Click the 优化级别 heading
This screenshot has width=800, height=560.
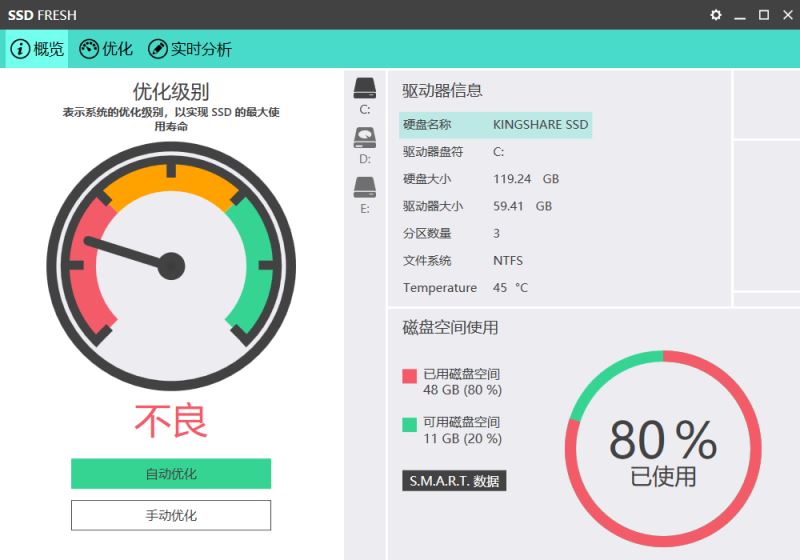click(171, 92)
